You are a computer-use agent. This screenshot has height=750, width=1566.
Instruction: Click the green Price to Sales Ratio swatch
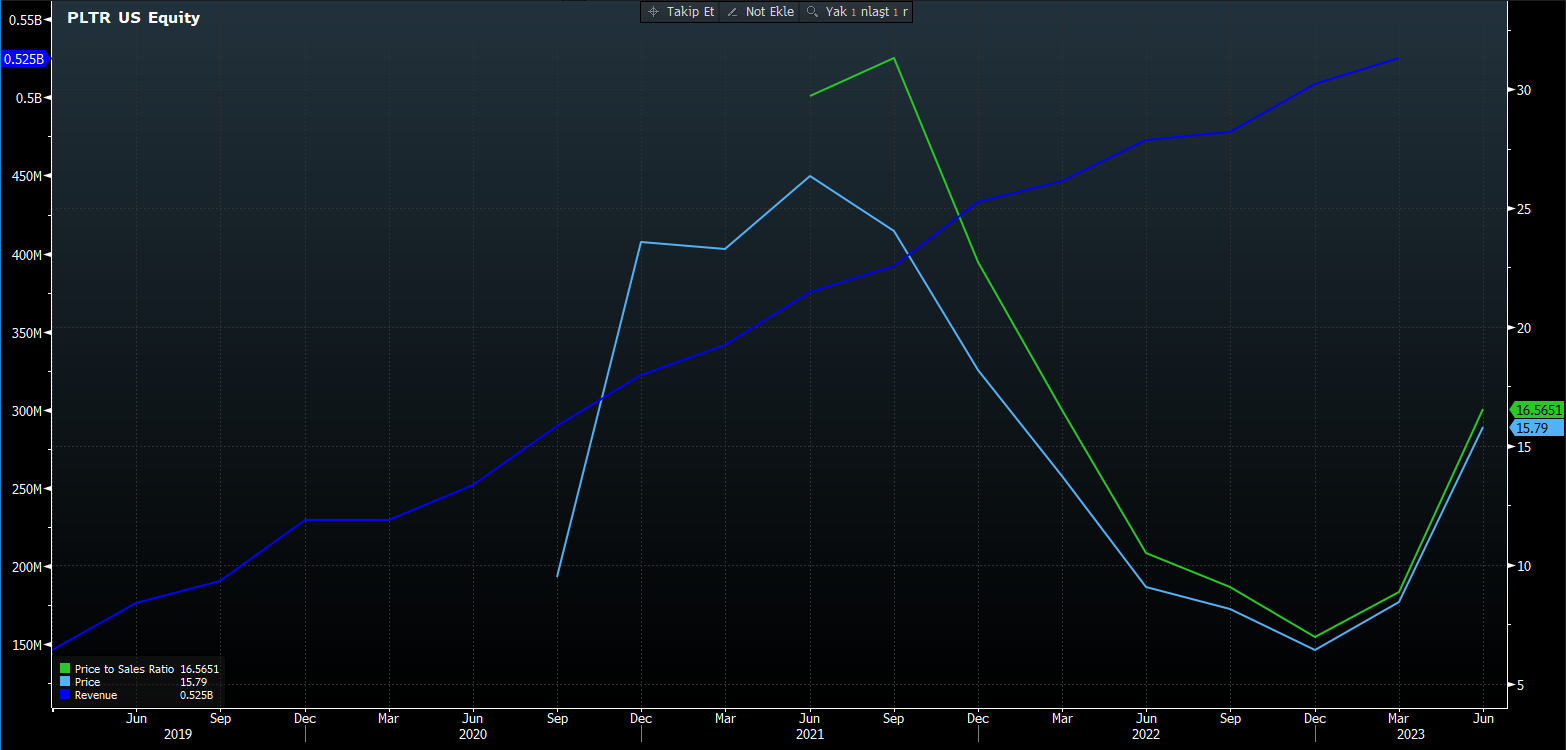65,668
